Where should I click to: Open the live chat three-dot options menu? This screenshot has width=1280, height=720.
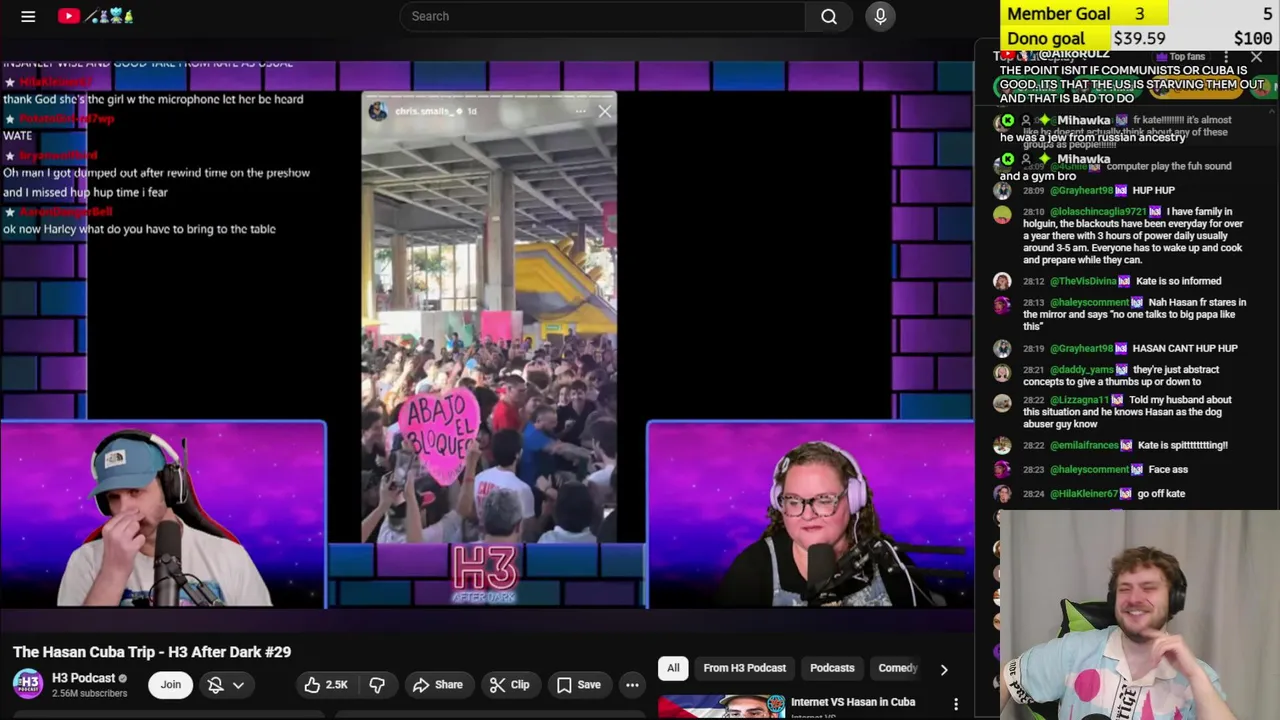1226,58
